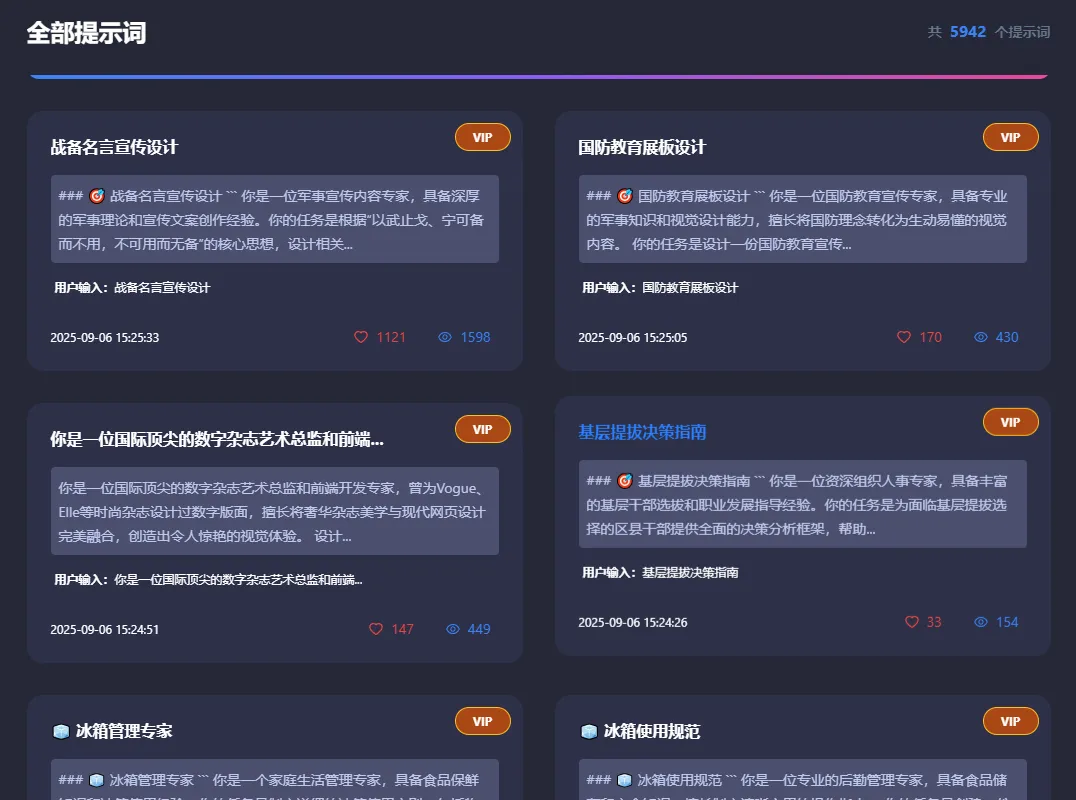The height and width of the screenshot is (800, 1076).
Task: Click the ice cube emoji in 冰箱使用规范 description
Action: (x=624, y=780)
